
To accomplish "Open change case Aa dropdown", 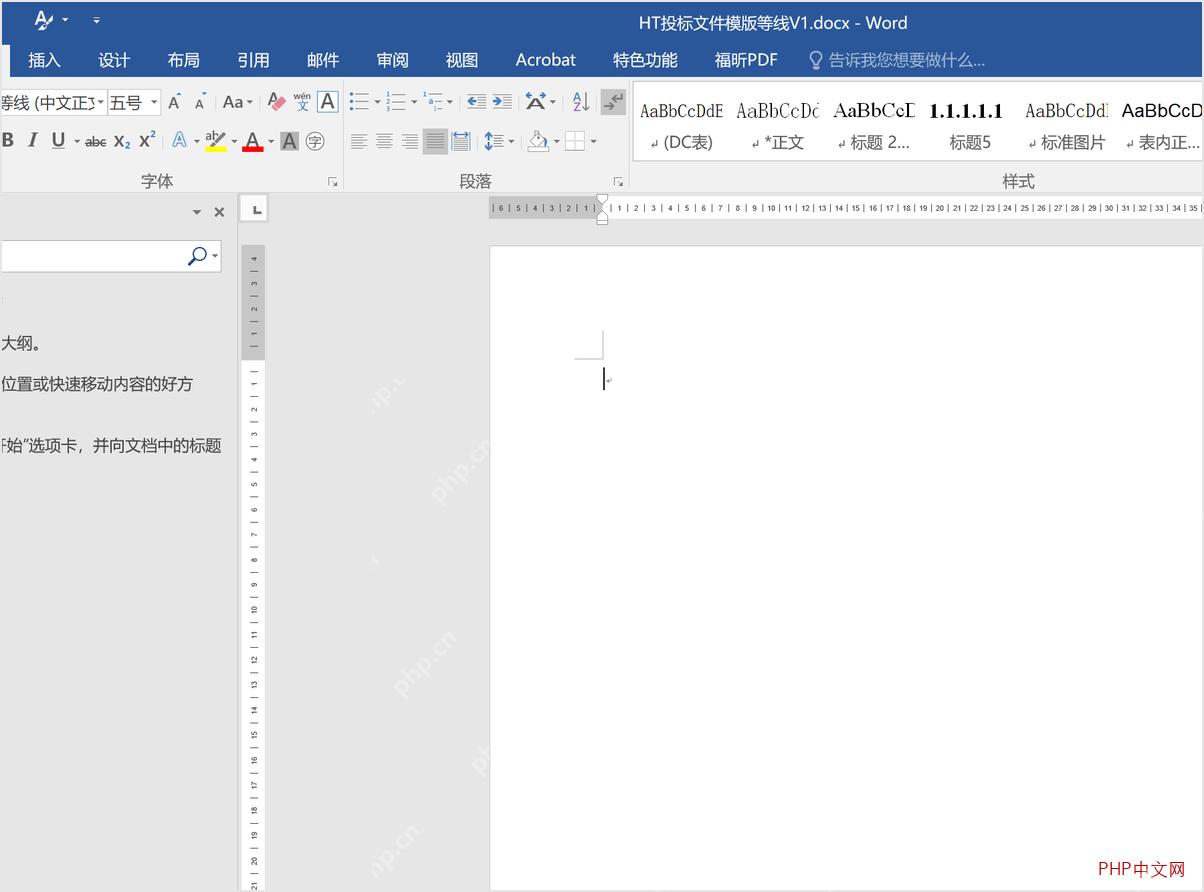I will click(237, 102).
